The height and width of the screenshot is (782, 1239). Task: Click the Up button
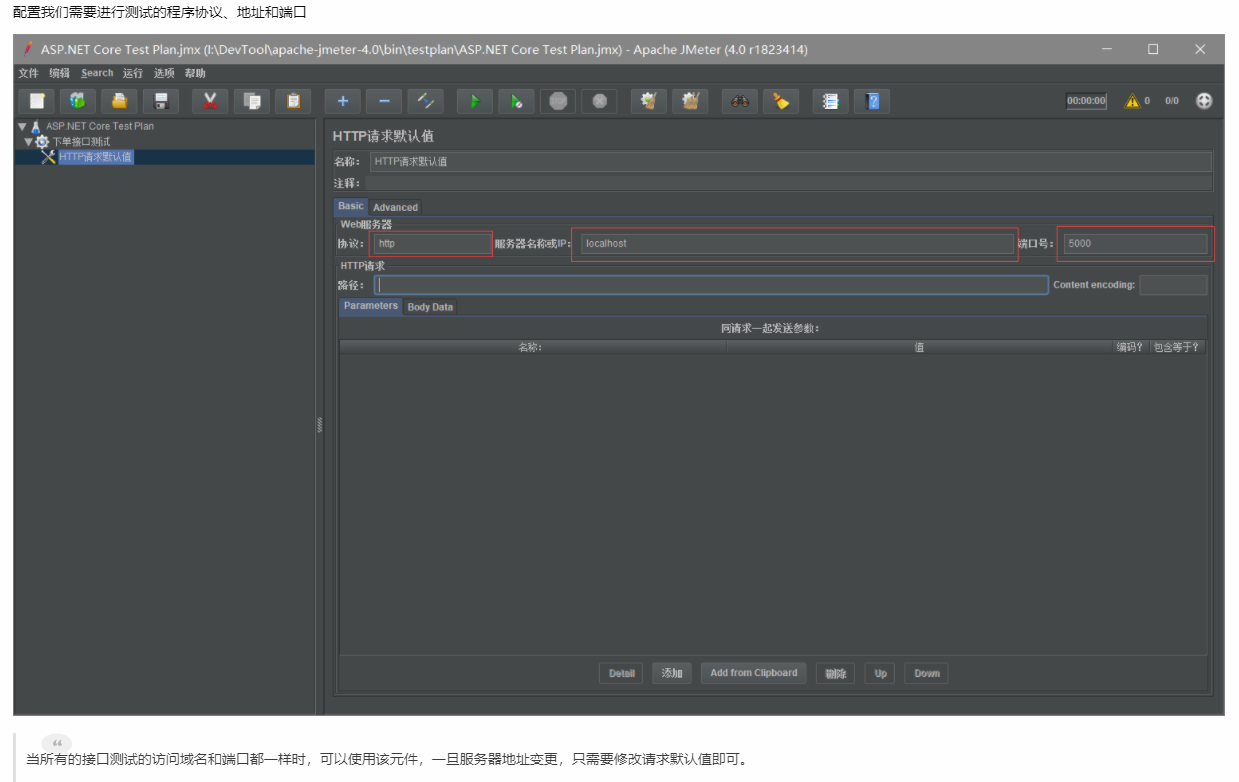881,673
